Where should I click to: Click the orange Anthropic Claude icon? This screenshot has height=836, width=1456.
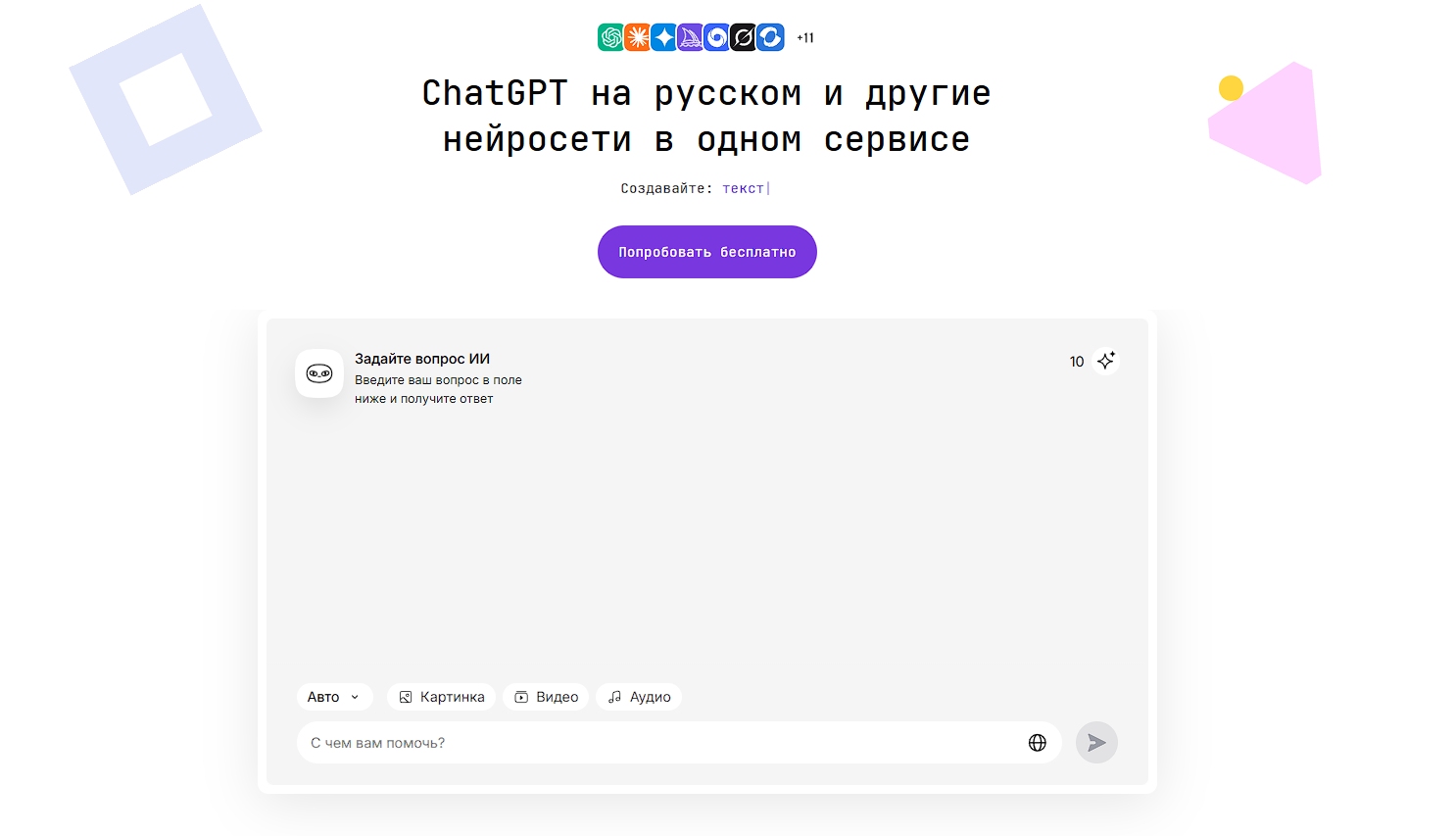pos(636,37)
